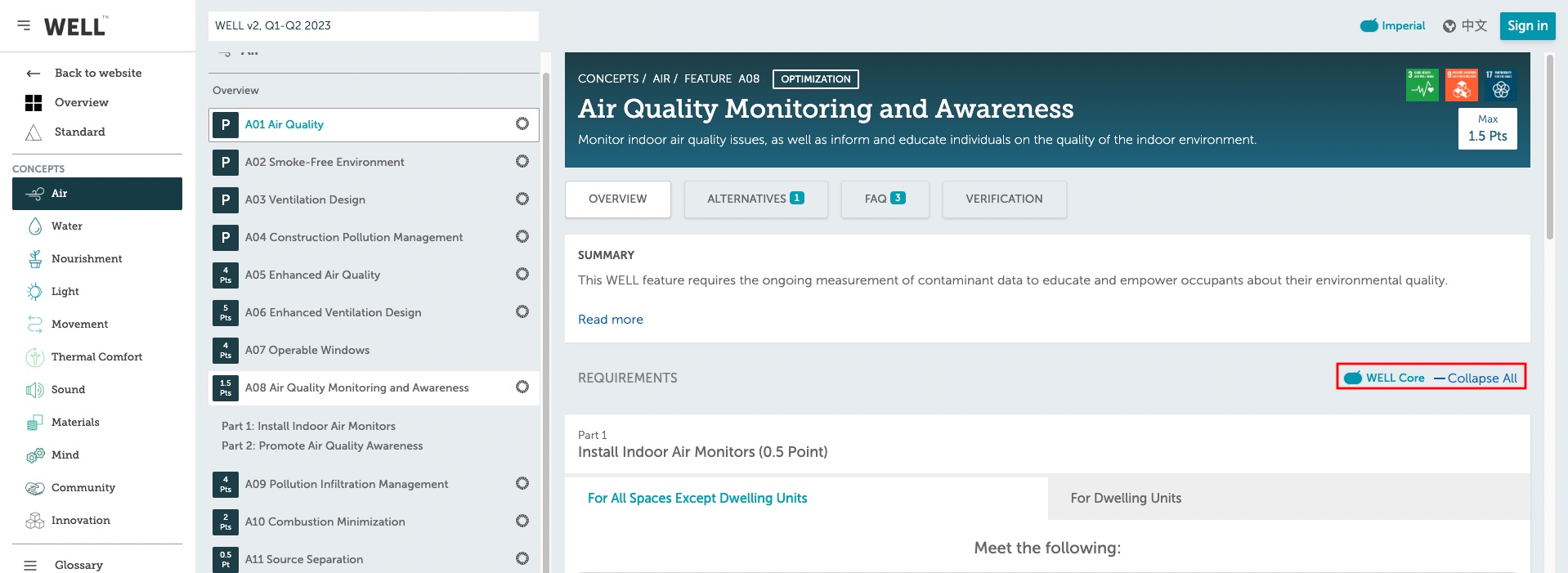1568x573 pixels.
Task: Collapse Part 1 Install Indoor Air Monitors header
Action: [x=1047, y=444]
